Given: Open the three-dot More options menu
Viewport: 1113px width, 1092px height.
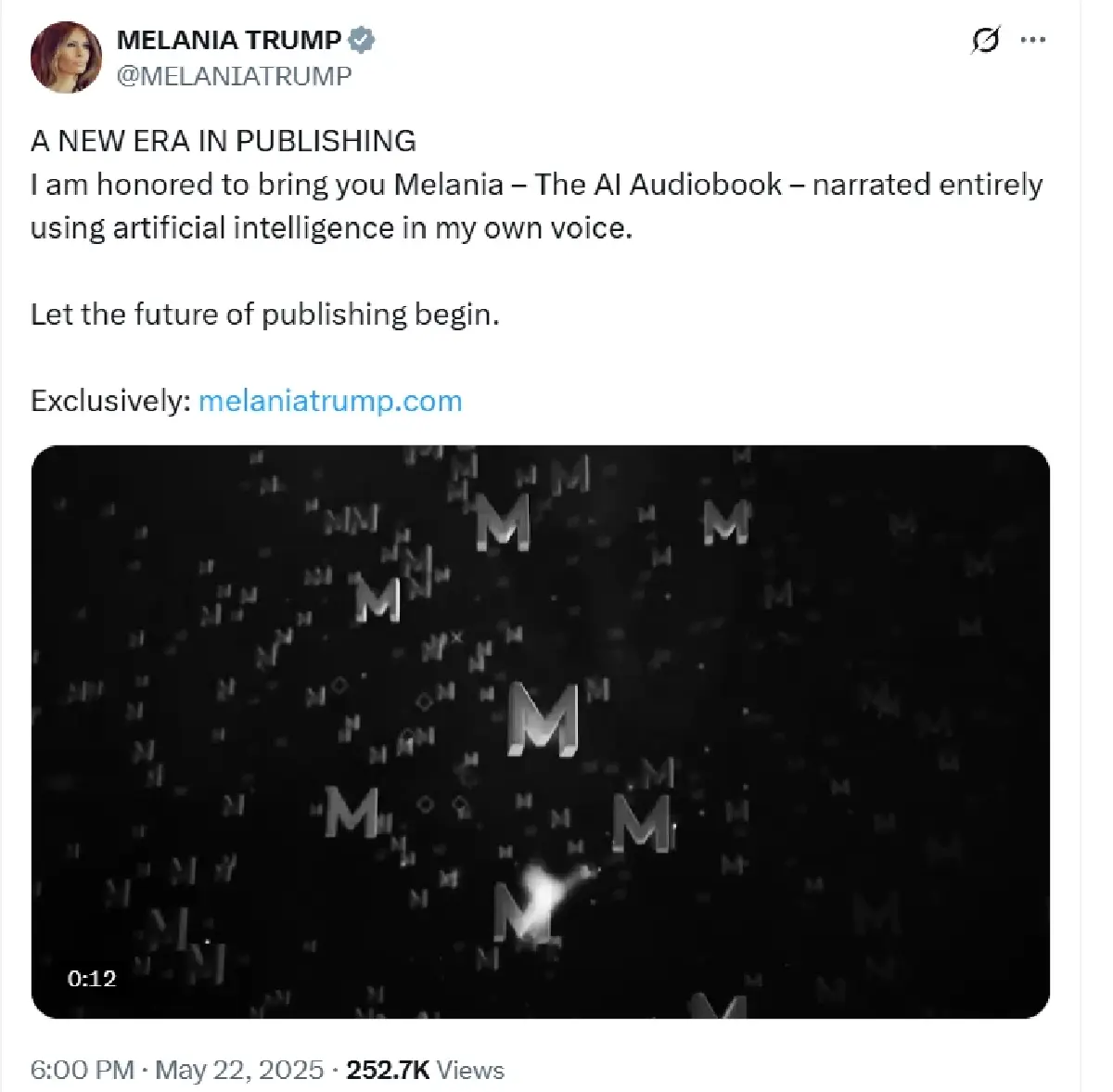Looking at the screenshot, I should 1032,41.
